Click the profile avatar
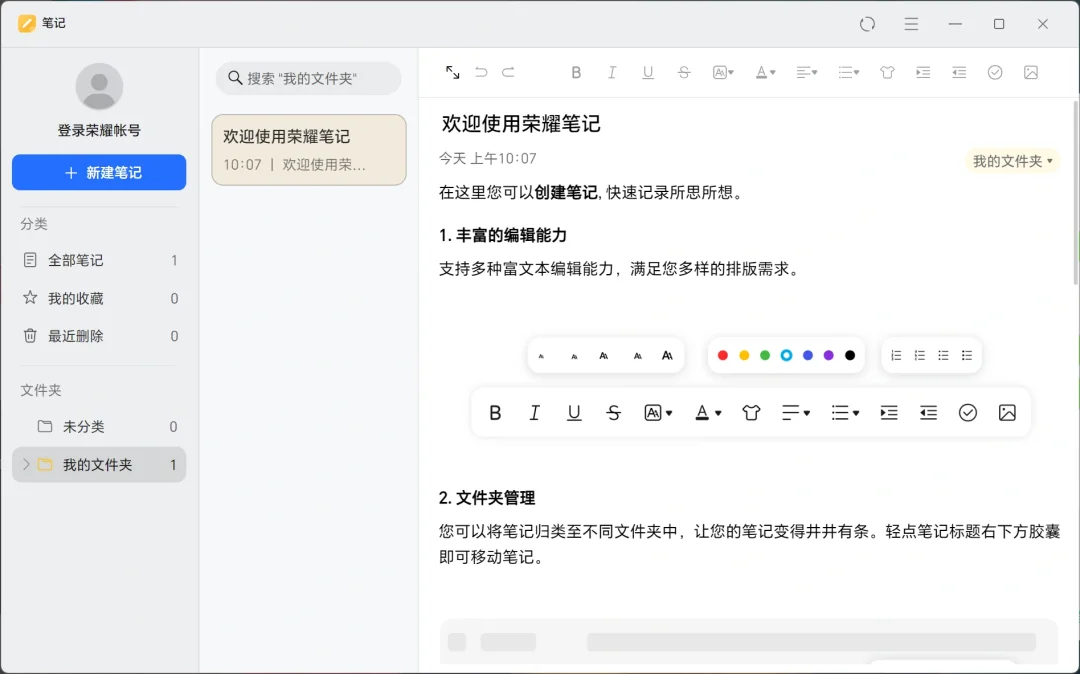This screenshot has height=674, width=1080. [x=99, y=87]
